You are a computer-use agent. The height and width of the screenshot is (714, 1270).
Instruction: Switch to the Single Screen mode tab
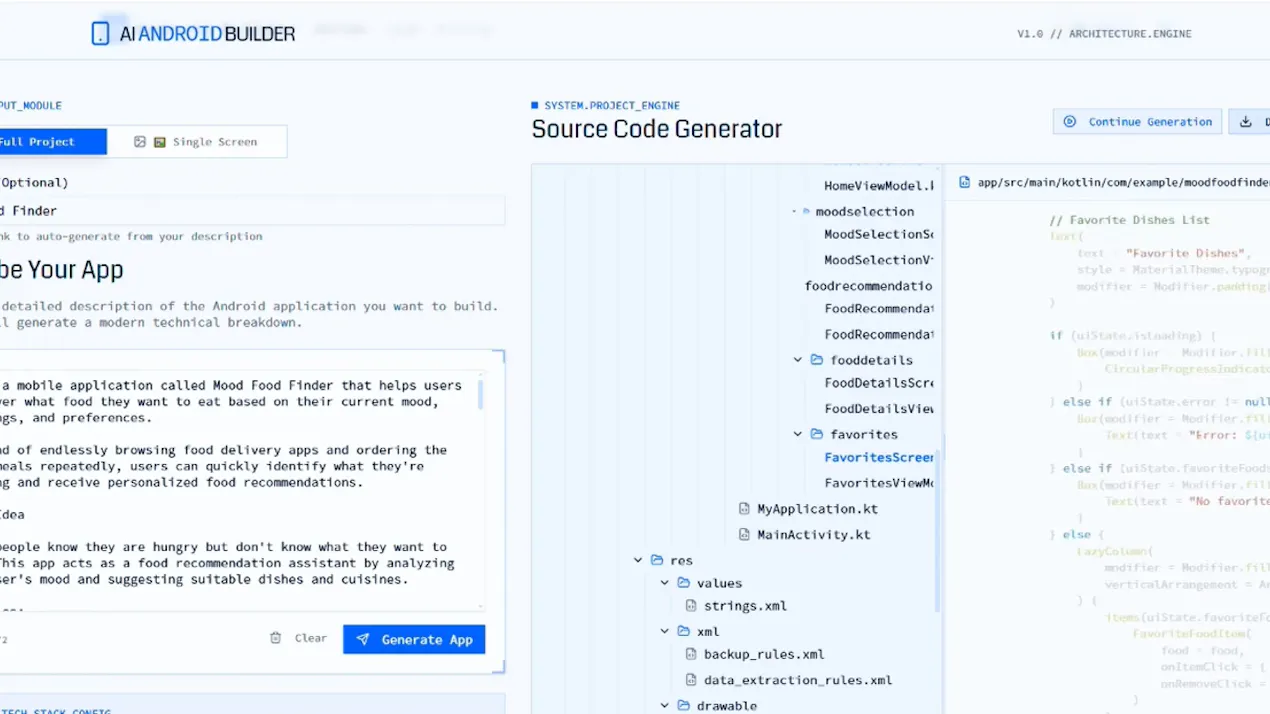(196, 142)
